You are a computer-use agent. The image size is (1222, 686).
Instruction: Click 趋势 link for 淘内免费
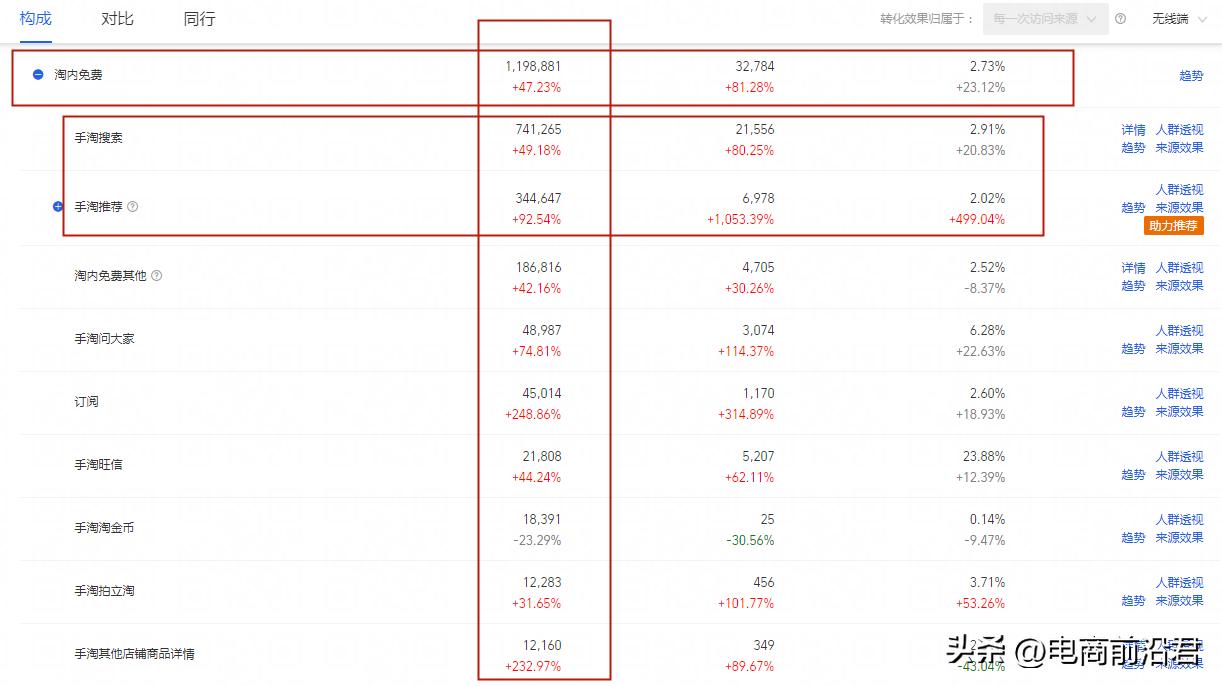[x=1191, y=76]
